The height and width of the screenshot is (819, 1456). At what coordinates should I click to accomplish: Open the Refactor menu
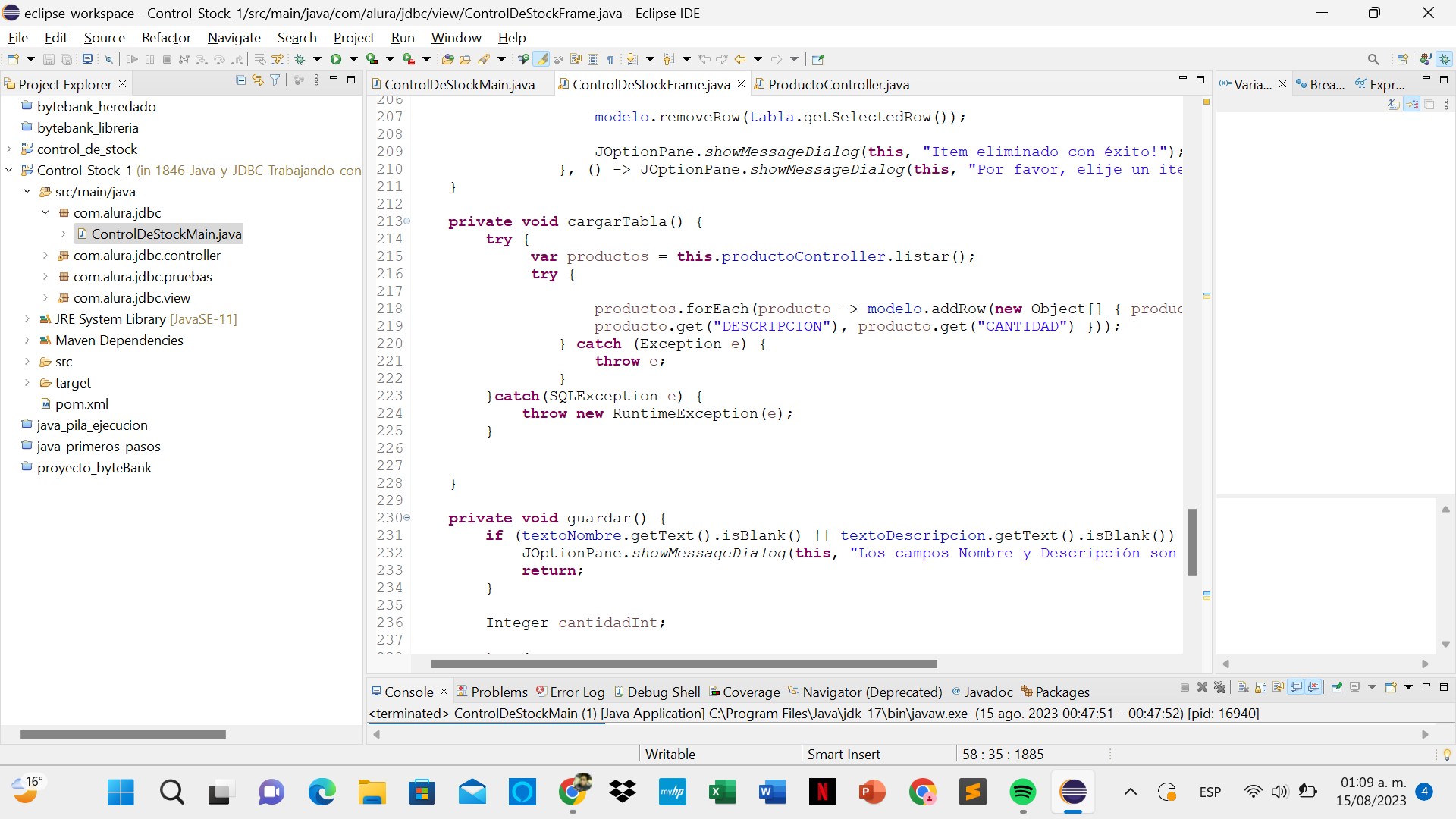pyautogui.click(x=166, y=38)
